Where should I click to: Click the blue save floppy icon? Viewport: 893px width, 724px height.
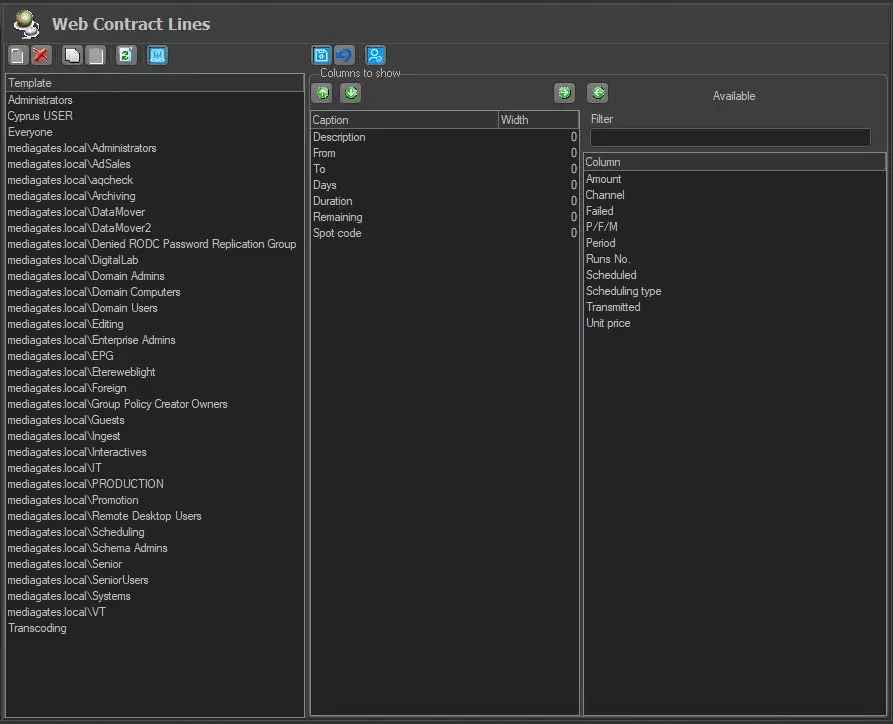(321, 56)
